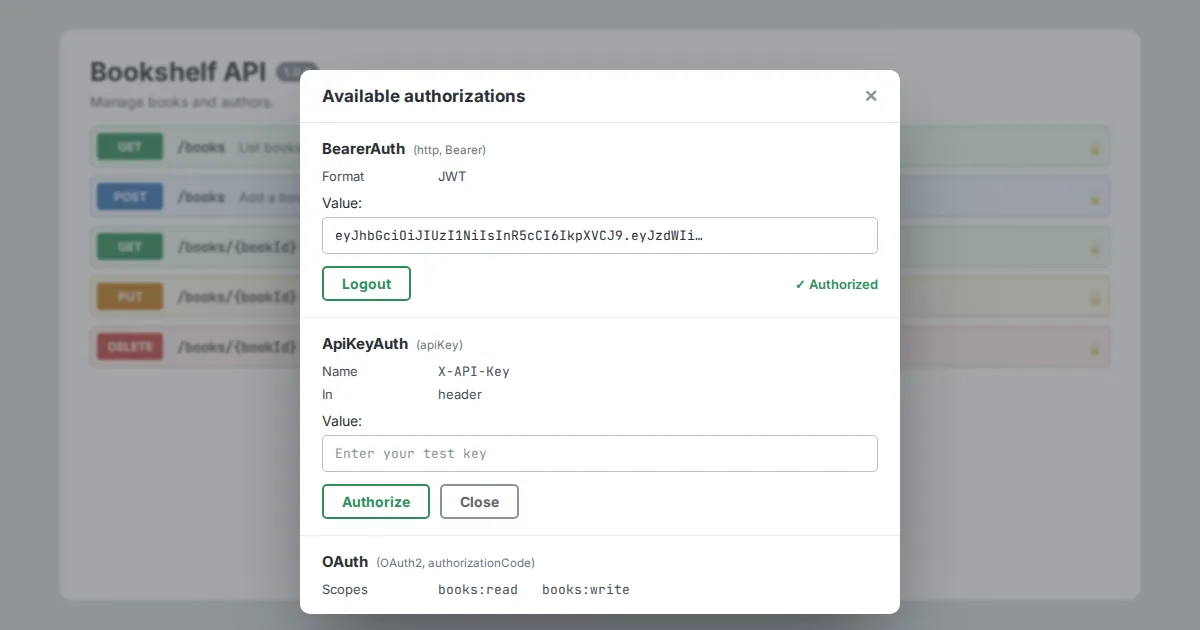1200x630 pixels.
Task: Close the Available authorizations dialog with X
Action: tap(871, 96)
